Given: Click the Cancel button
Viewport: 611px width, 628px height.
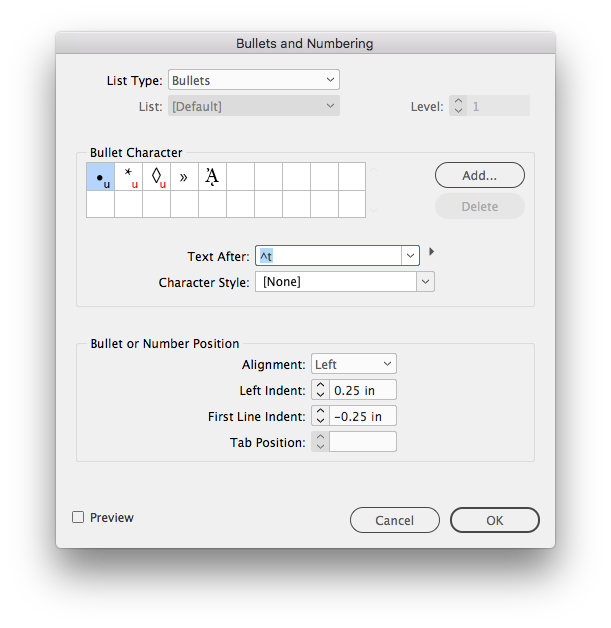Looking at the screenshot, I should (x=394, y=520).
